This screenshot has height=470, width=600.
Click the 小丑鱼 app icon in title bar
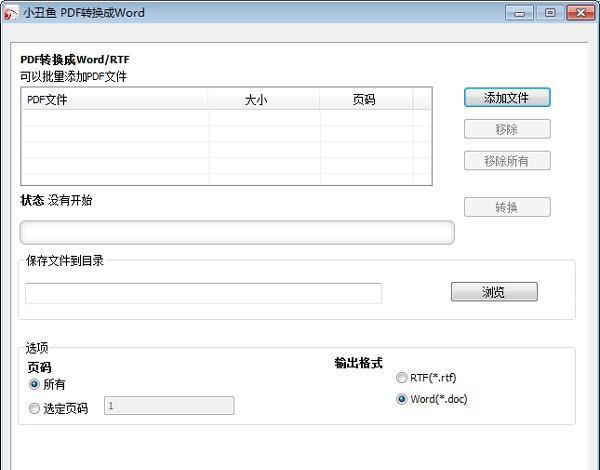[11, 13]
